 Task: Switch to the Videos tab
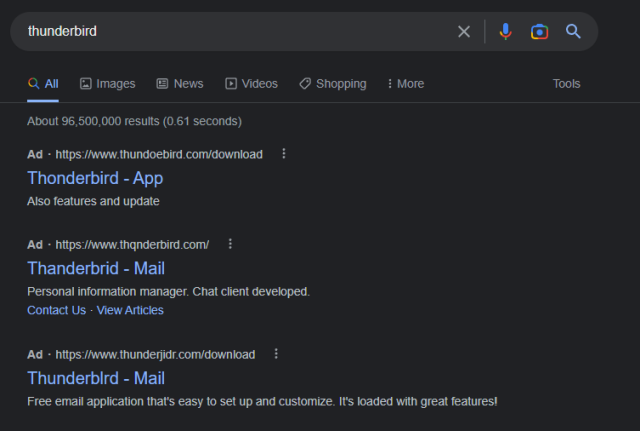[x=251, y=84]
